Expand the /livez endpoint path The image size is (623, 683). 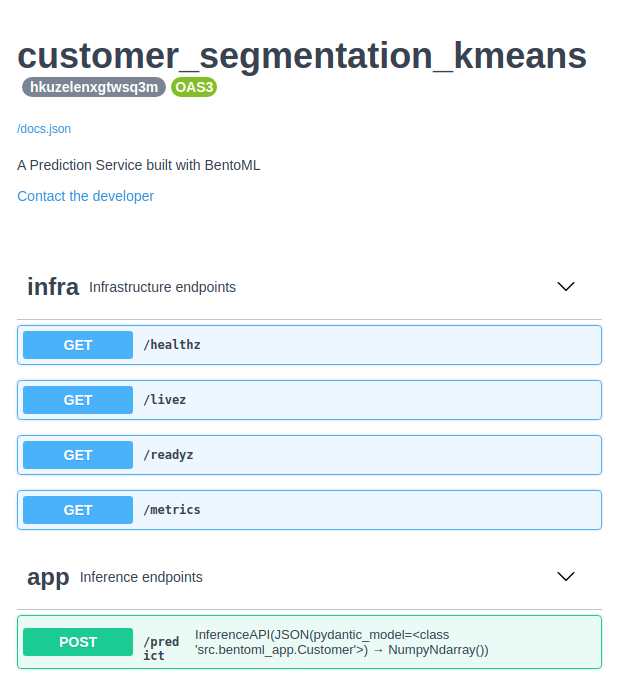(165, 400)
